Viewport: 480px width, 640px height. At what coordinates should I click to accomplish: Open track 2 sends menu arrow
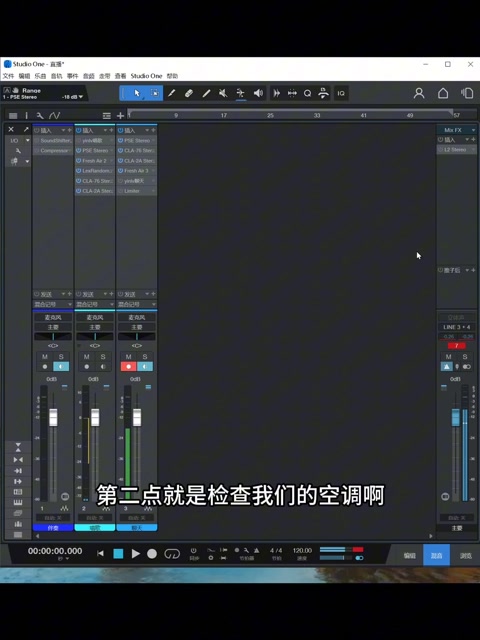click(x=105, y=294)
